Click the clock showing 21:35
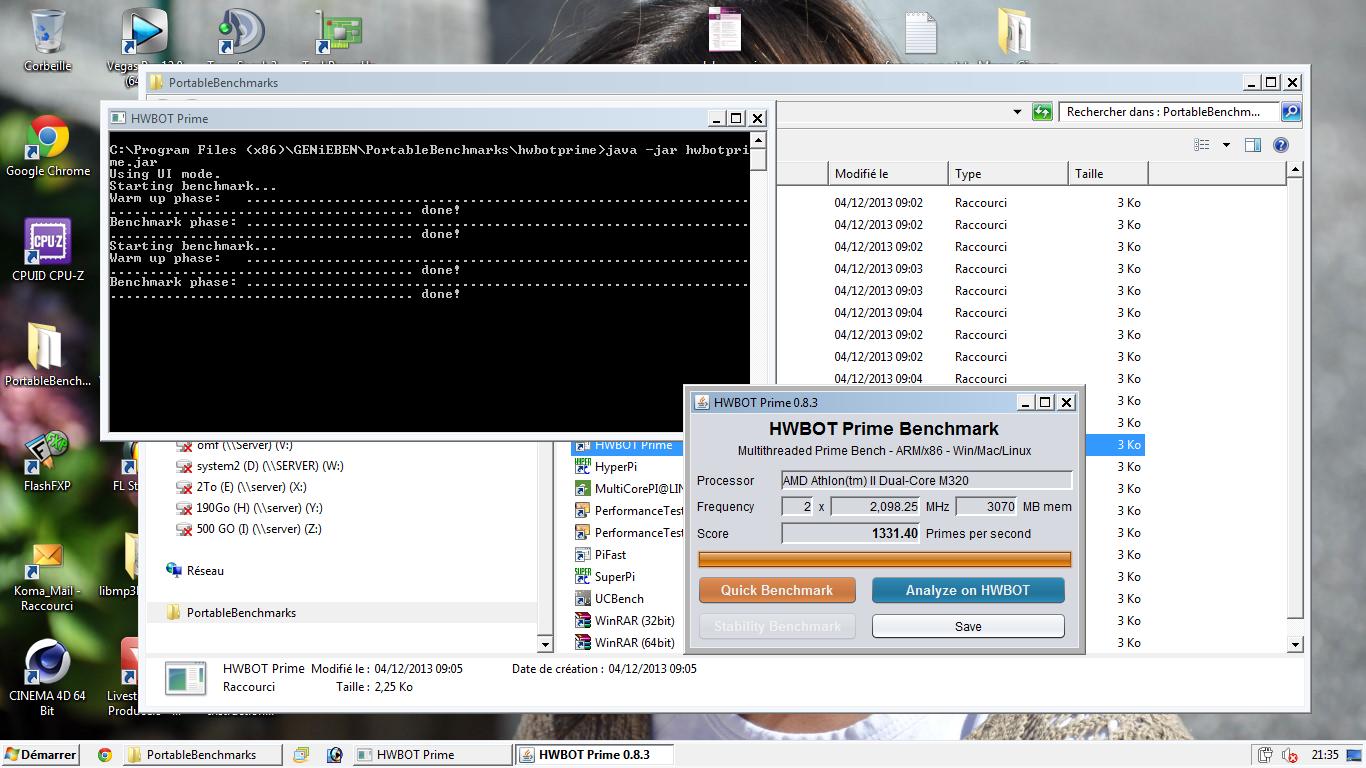Viewport: 1366px width, 768px height. (x=1325, y=755)
